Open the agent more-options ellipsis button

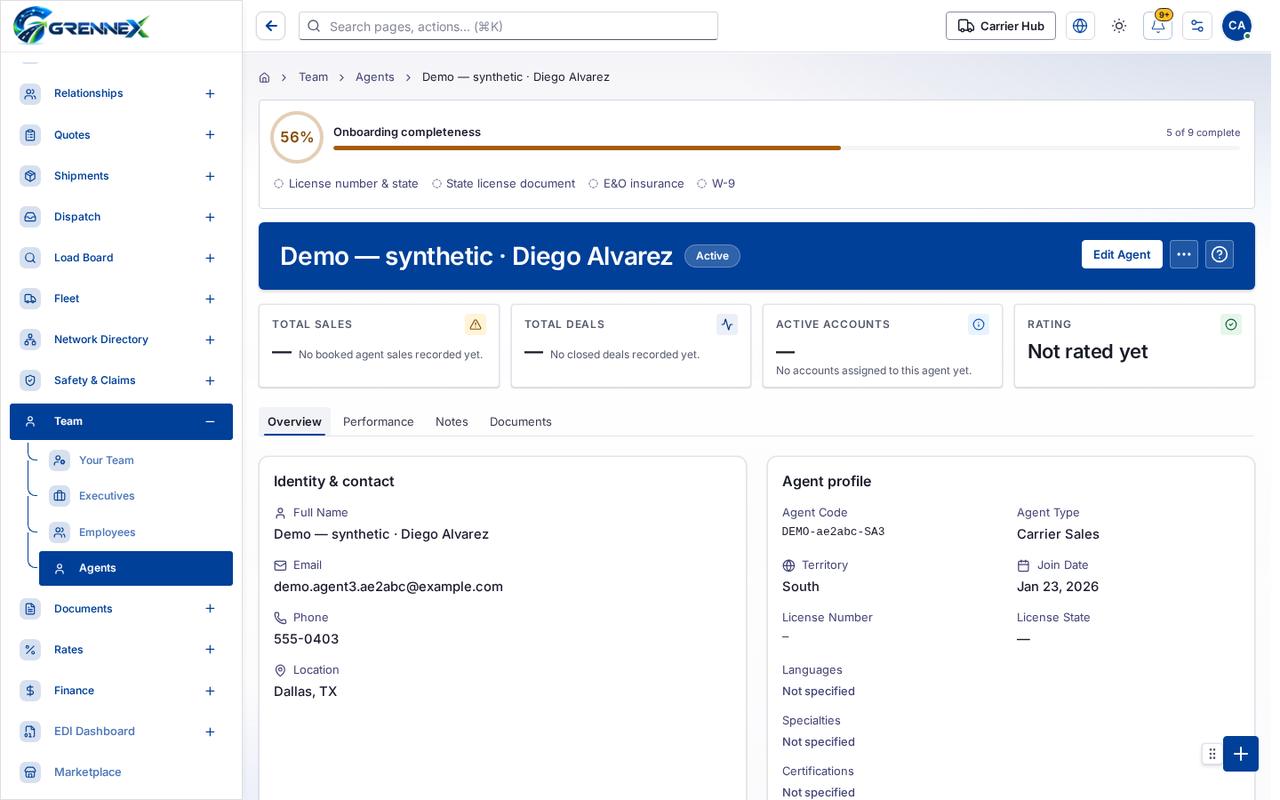pos(1184,254)
